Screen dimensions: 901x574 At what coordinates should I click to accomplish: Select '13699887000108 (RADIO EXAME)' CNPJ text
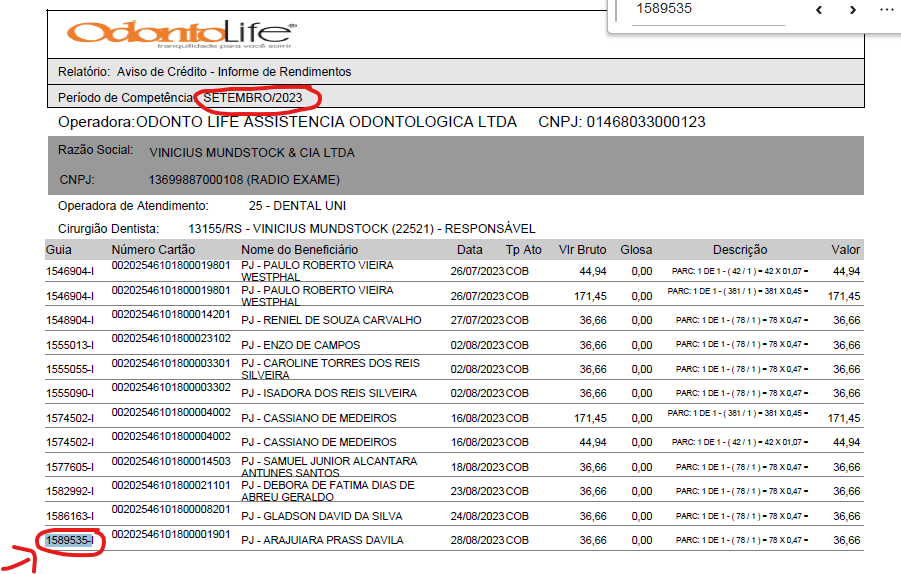tap(244, 180)
